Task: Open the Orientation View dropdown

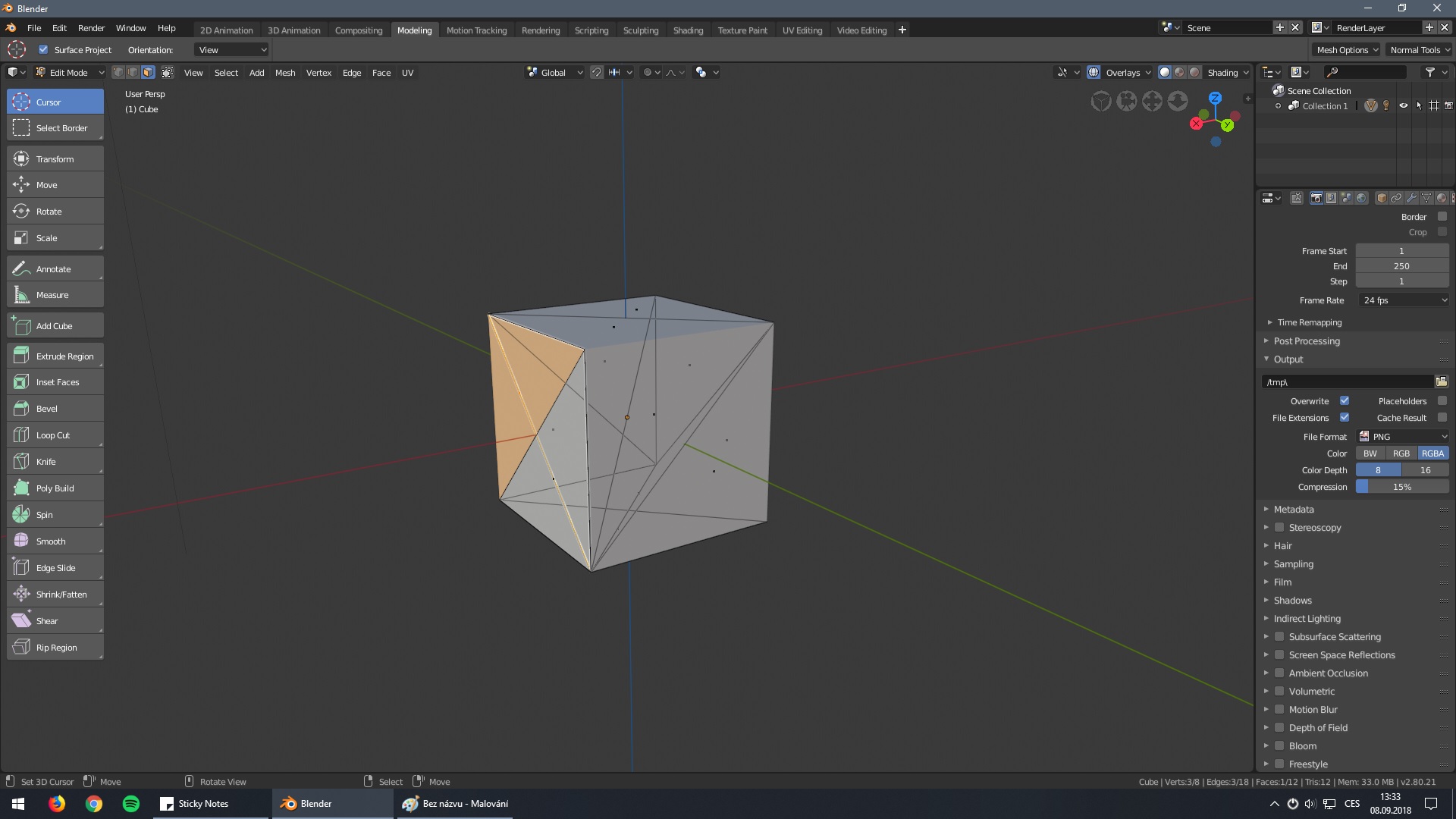Action: (x=232, y=50)
